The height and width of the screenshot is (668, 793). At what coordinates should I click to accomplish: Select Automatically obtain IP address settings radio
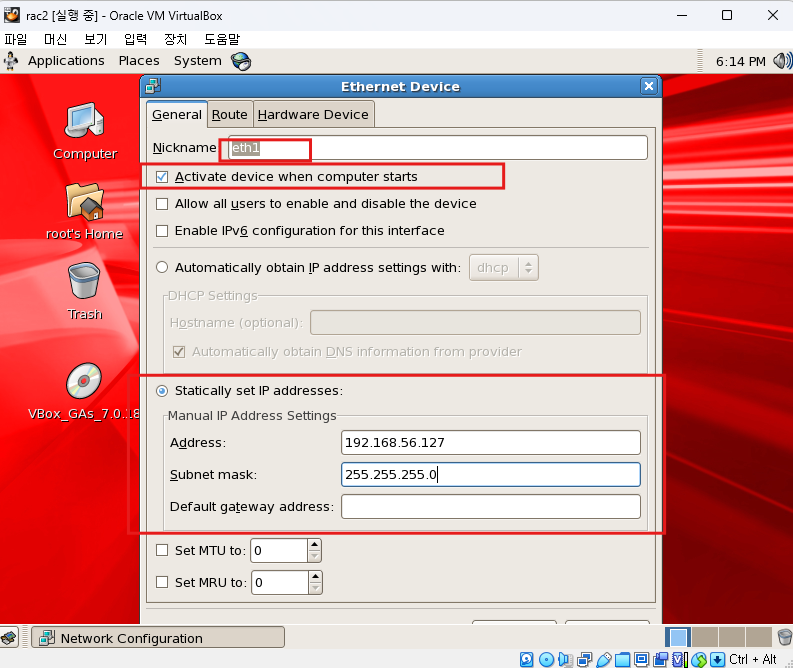point(162,267)
